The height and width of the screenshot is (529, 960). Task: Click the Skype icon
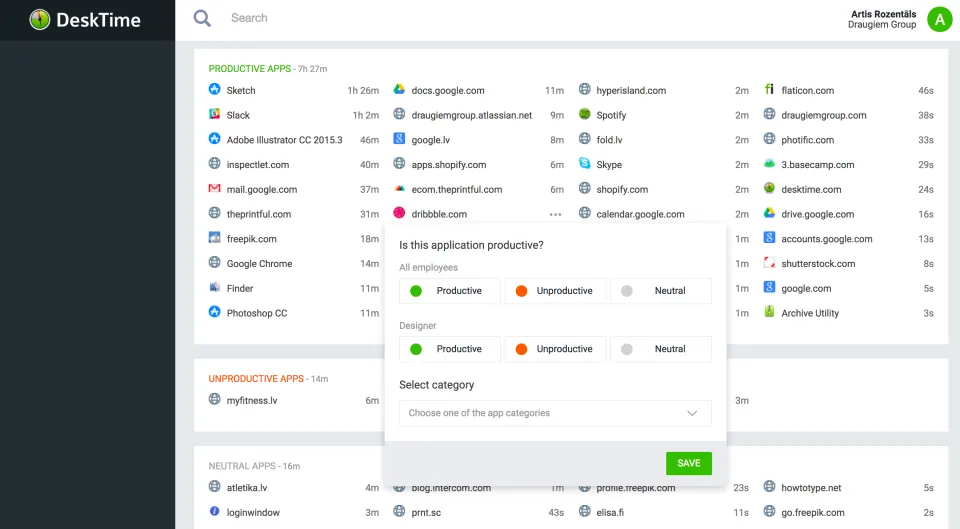pos(585,163)
